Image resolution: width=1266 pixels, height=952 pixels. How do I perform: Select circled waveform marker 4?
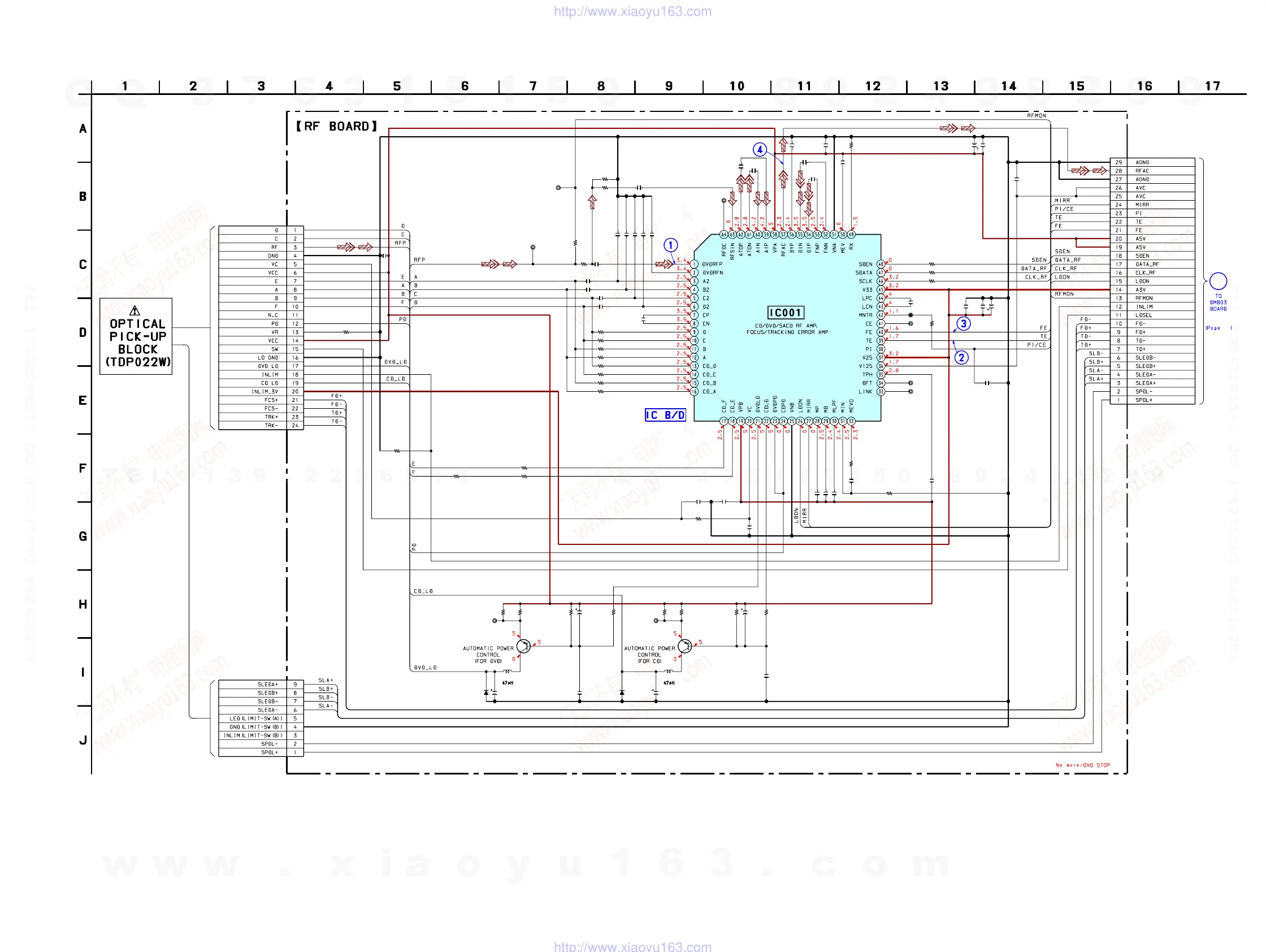click(759, 149)
